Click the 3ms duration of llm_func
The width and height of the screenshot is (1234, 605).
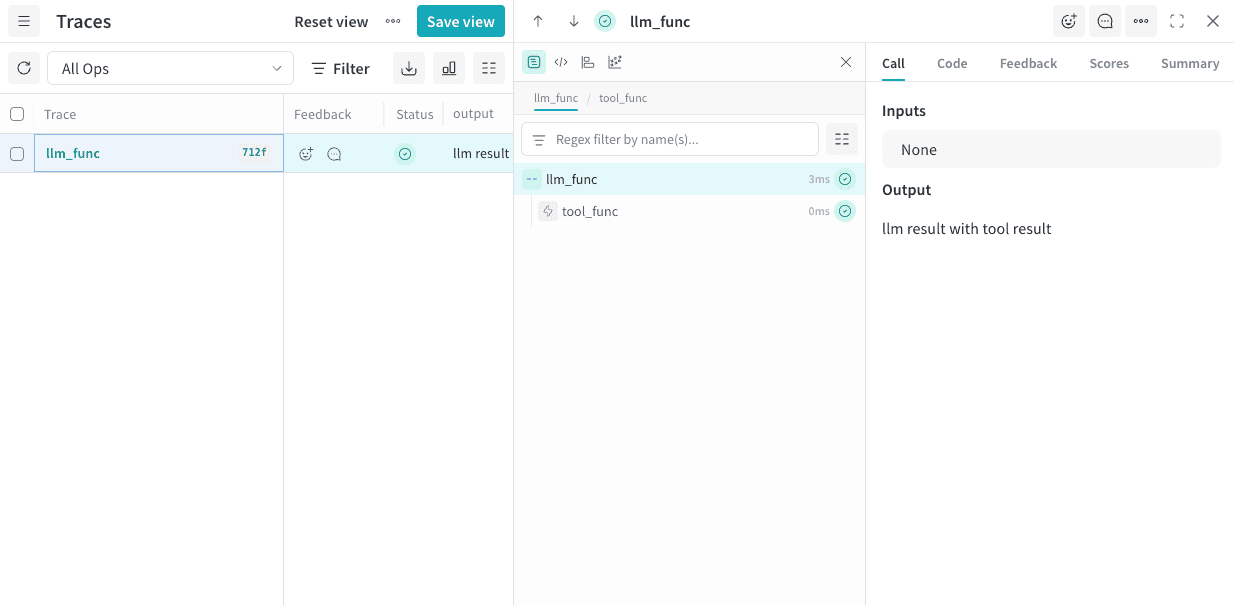[x=819, y=180]
